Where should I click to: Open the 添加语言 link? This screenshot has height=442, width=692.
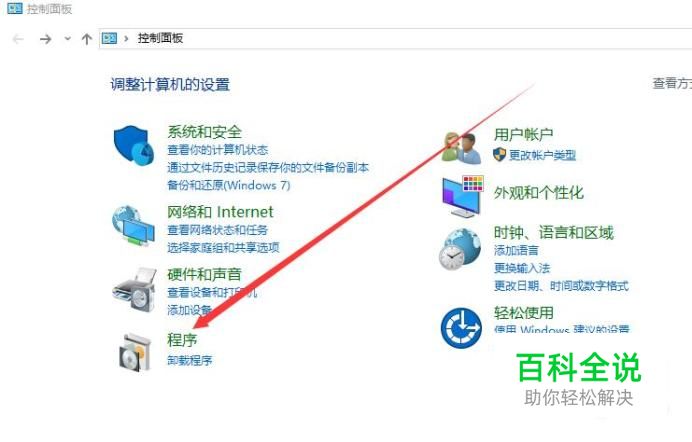click(516, 251)
